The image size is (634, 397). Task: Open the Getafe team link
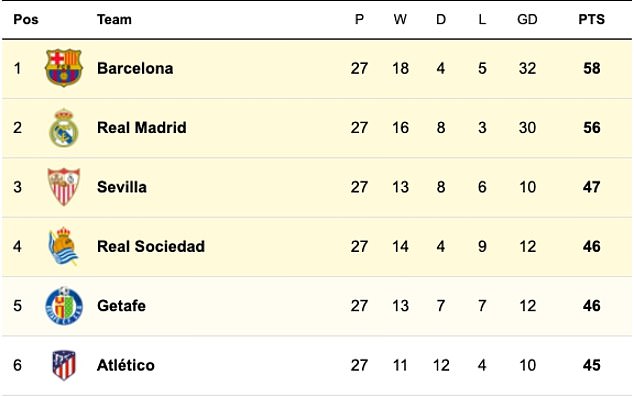(x=121, y=306)
